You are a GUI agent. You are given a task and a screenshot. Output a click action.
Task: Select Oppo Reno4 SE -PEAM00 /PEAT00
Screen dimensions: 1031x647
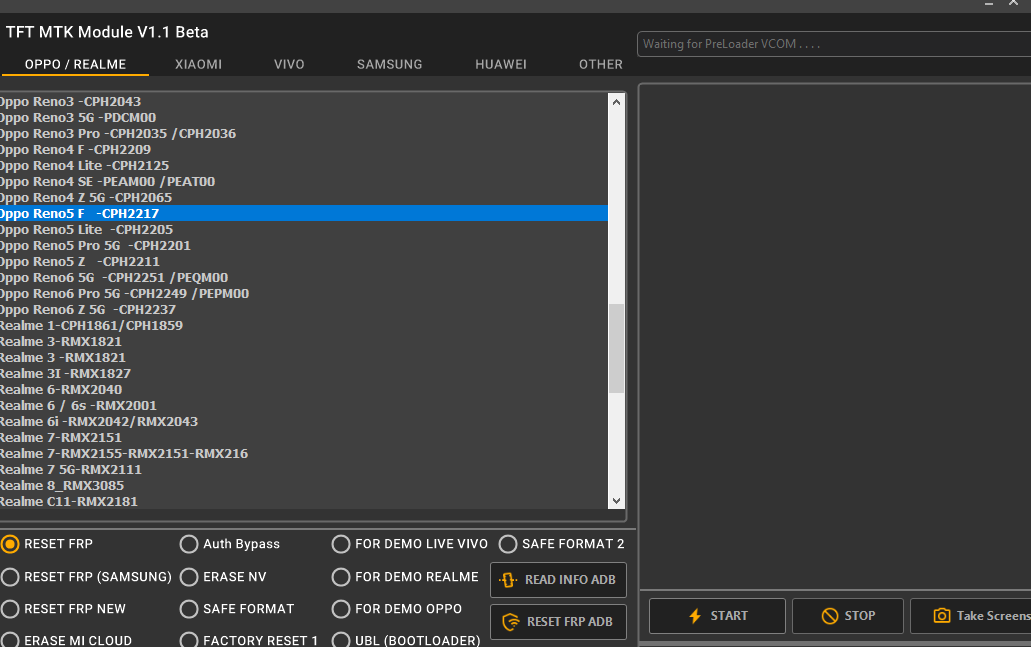click(x=304, y=181)
